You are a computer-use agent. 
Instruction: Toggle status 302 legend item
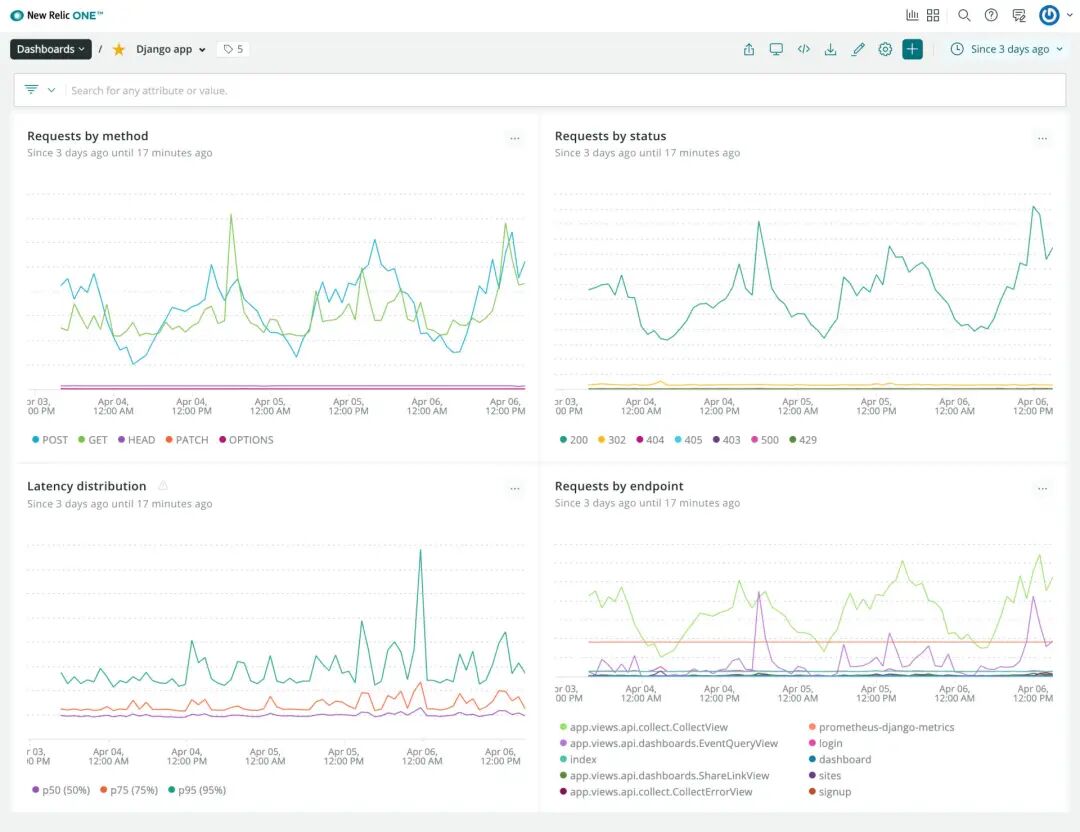point(612,439)
